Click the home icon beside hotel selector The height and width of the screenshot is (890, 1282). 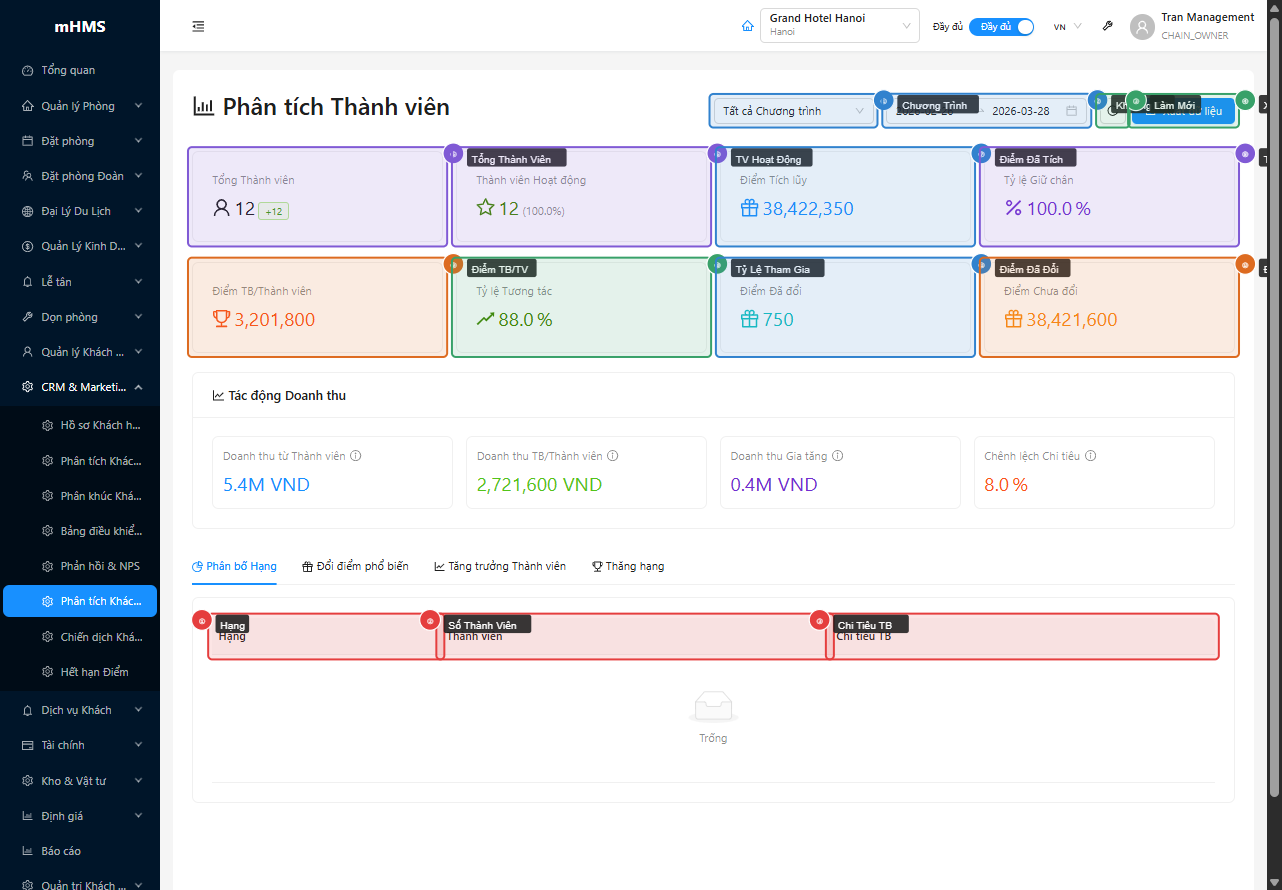tap(747, 27)
